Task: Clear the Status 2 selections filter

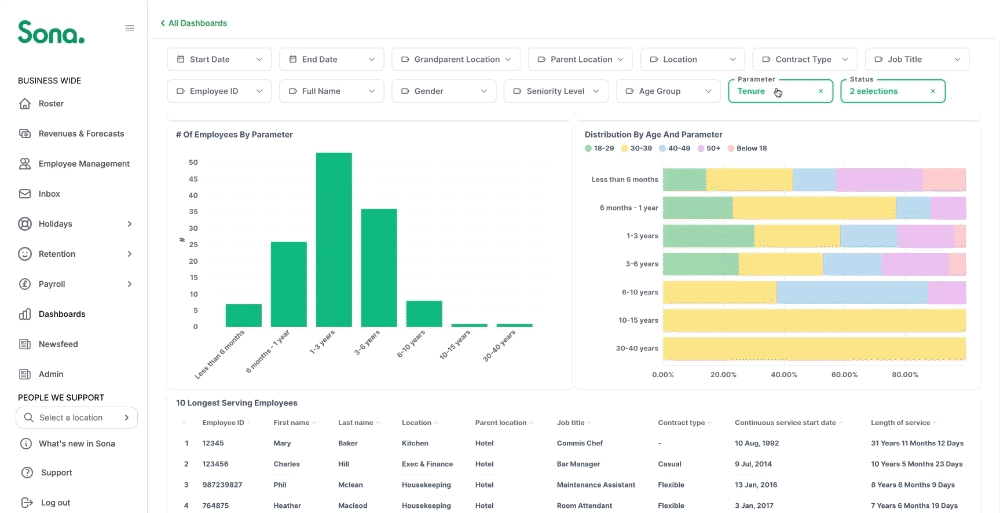Action: (x=933, y=91)
